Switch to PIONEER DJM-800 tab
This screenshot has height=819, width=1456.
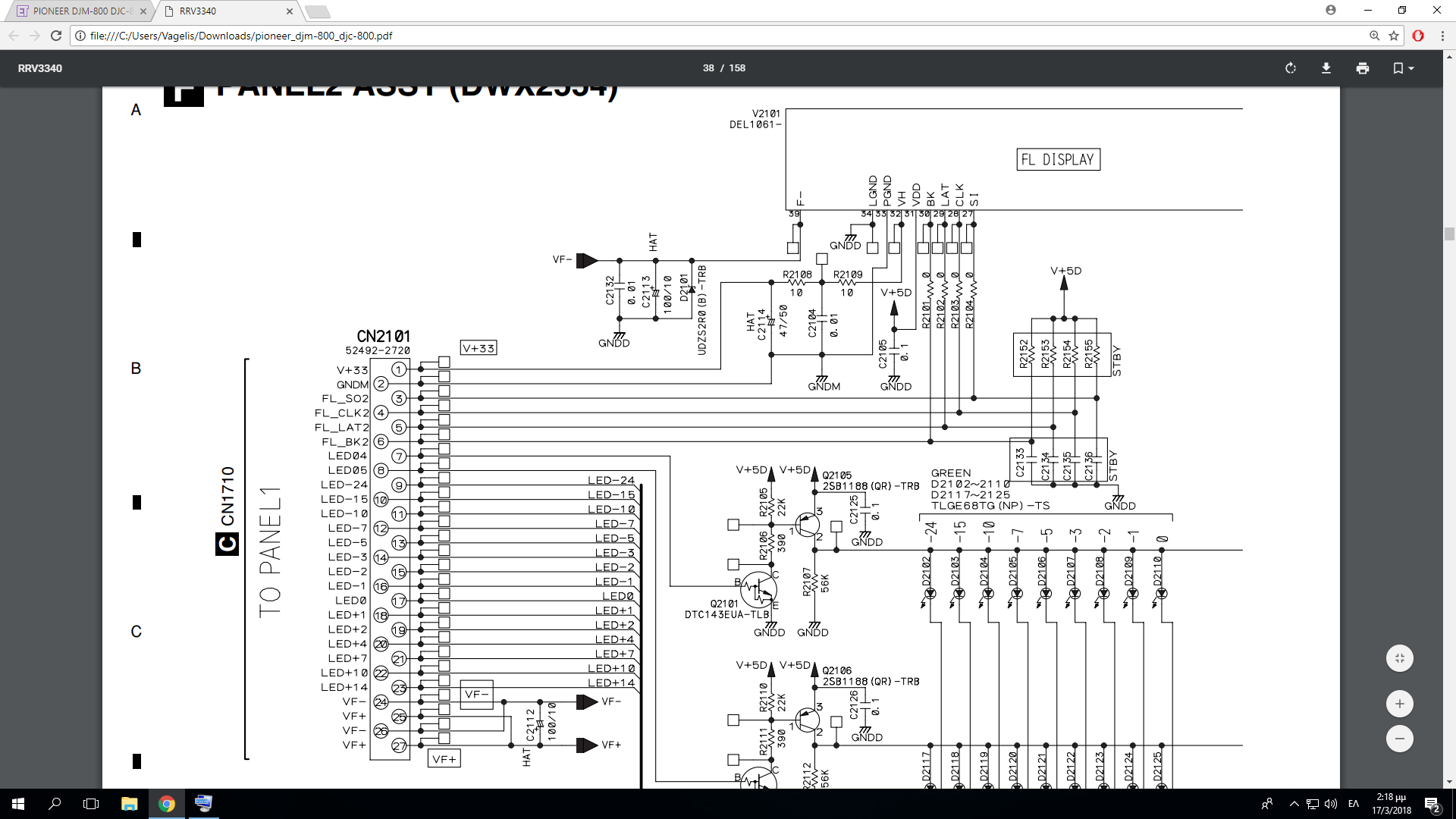[82, 11]
